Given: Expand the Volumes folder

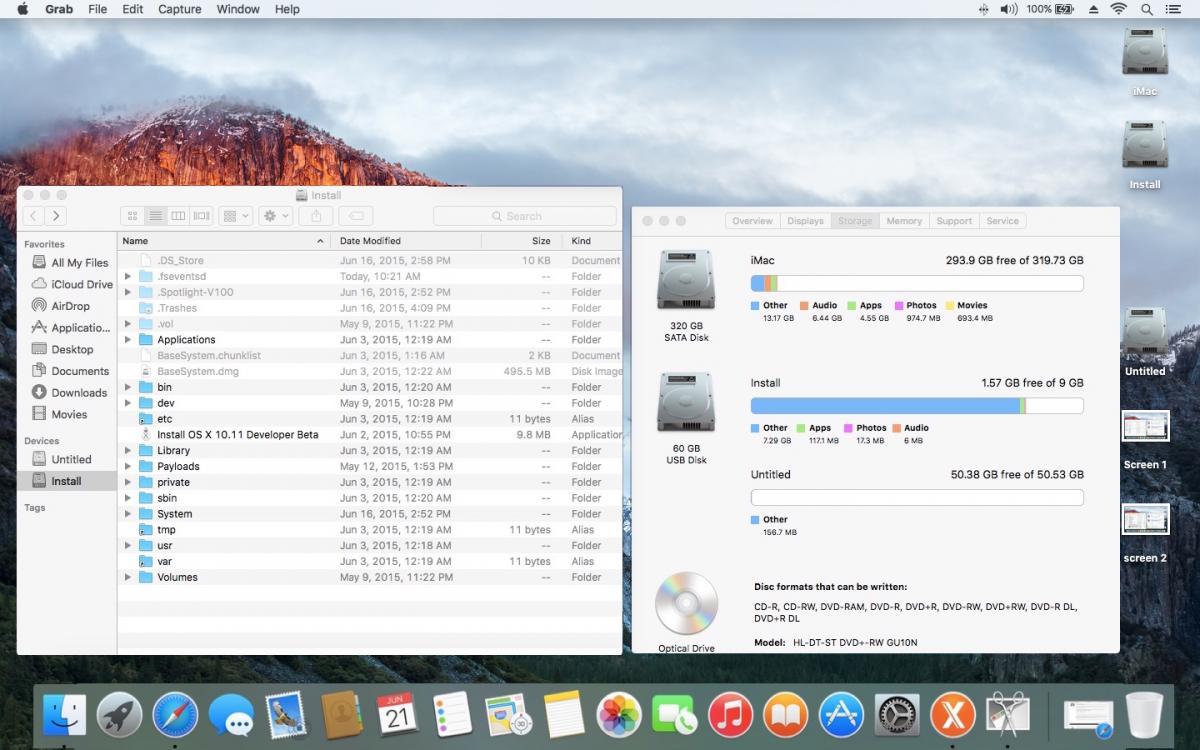Looking at the screenshot, I should (x=128, y=577).
